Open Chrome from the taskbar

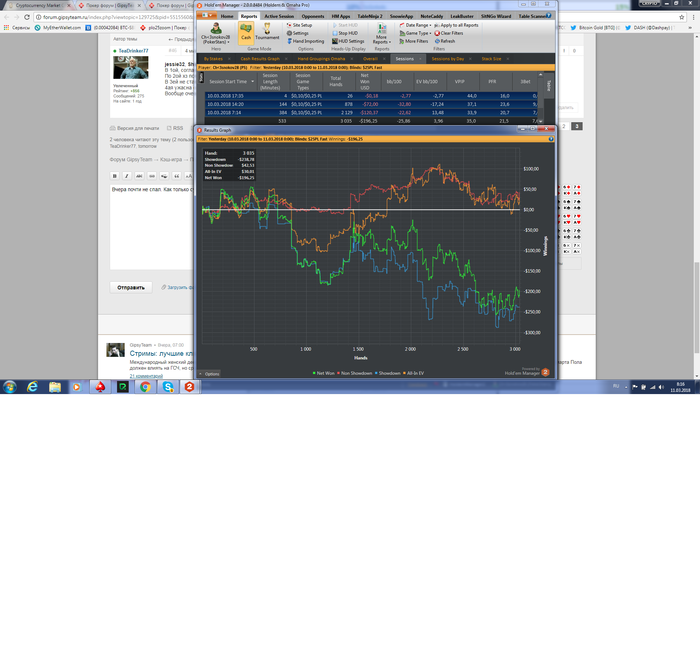[145, 387]
